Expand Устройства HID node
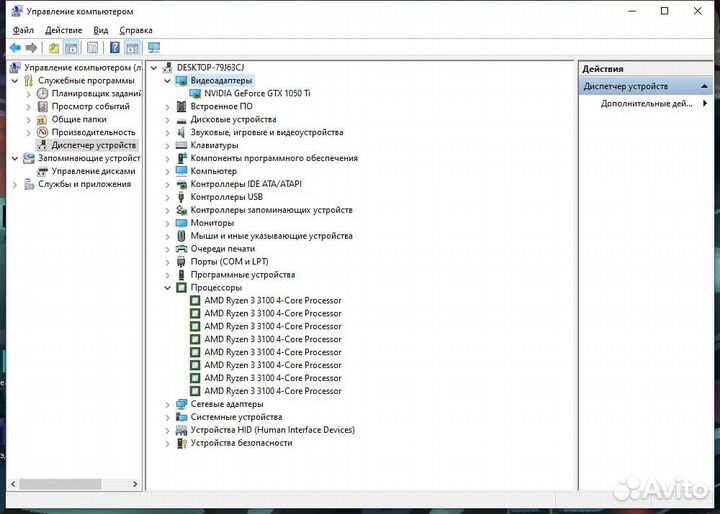 tap(168, 430)
